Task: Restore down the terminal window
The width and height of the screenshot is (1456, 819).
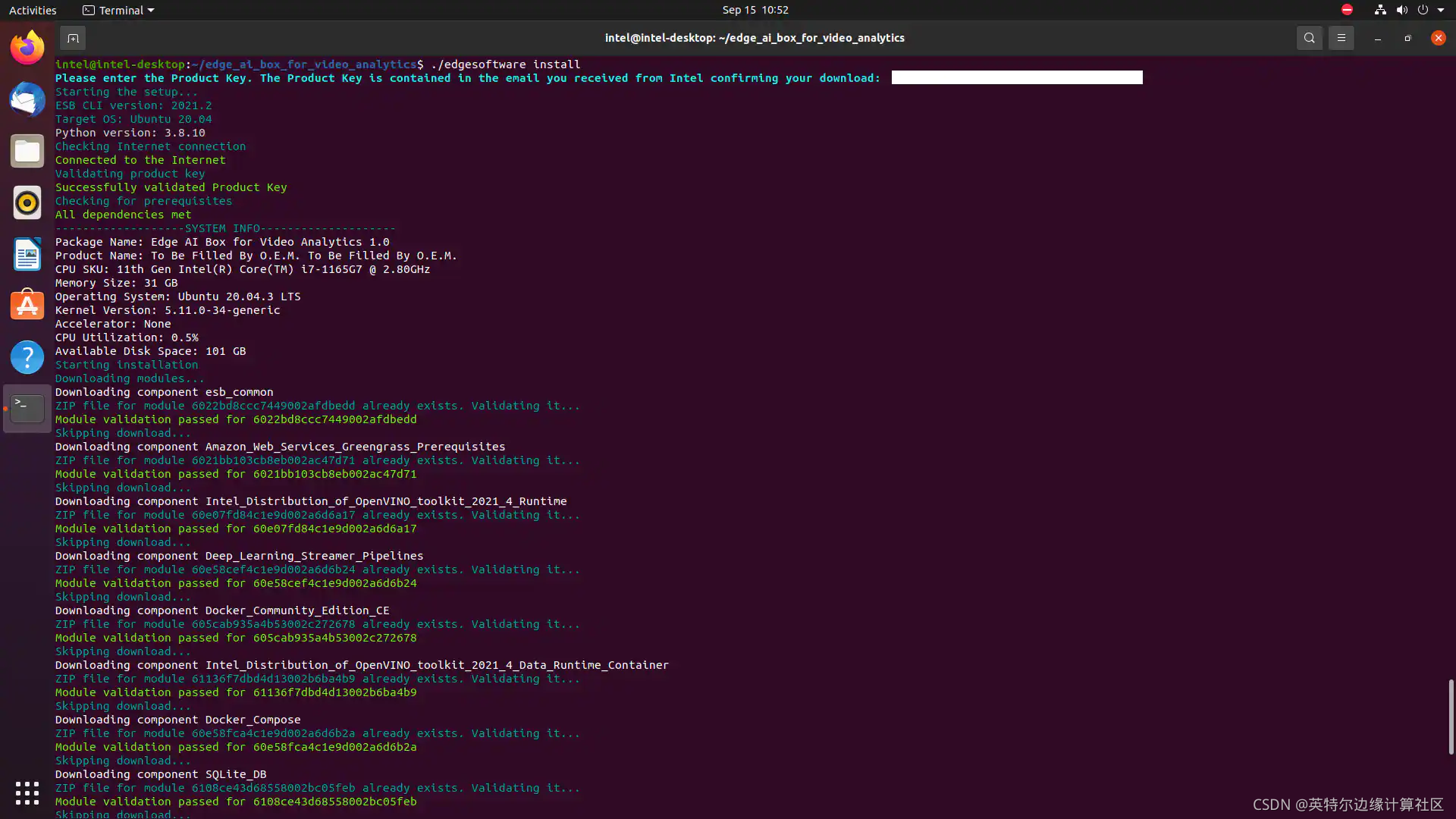Action: [1407, 38]
